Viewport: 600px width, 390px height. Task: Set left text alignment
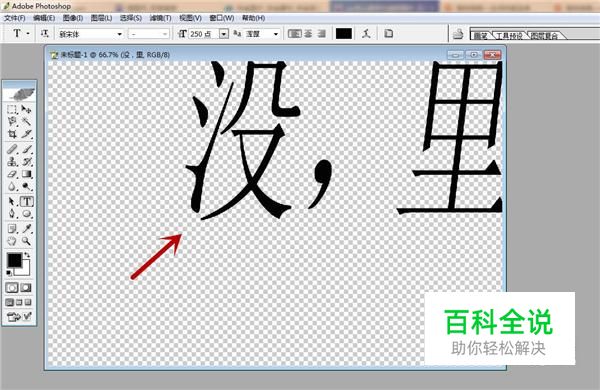(294, 34)
